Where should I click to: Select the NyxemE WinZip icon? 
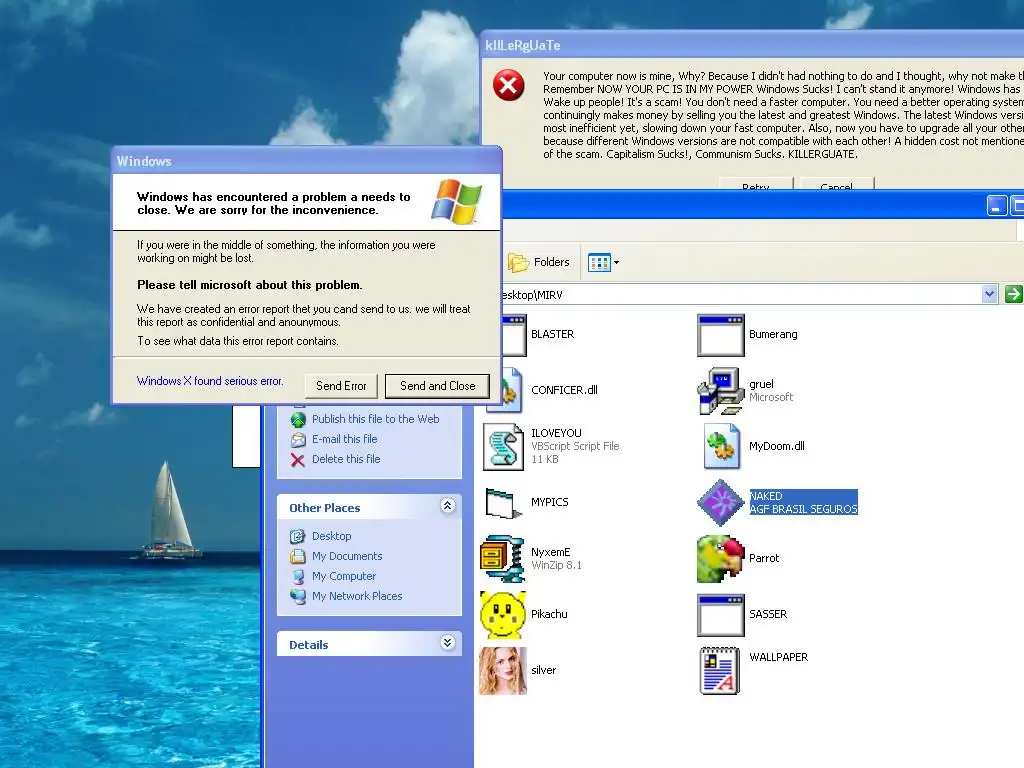pos(504,558)
